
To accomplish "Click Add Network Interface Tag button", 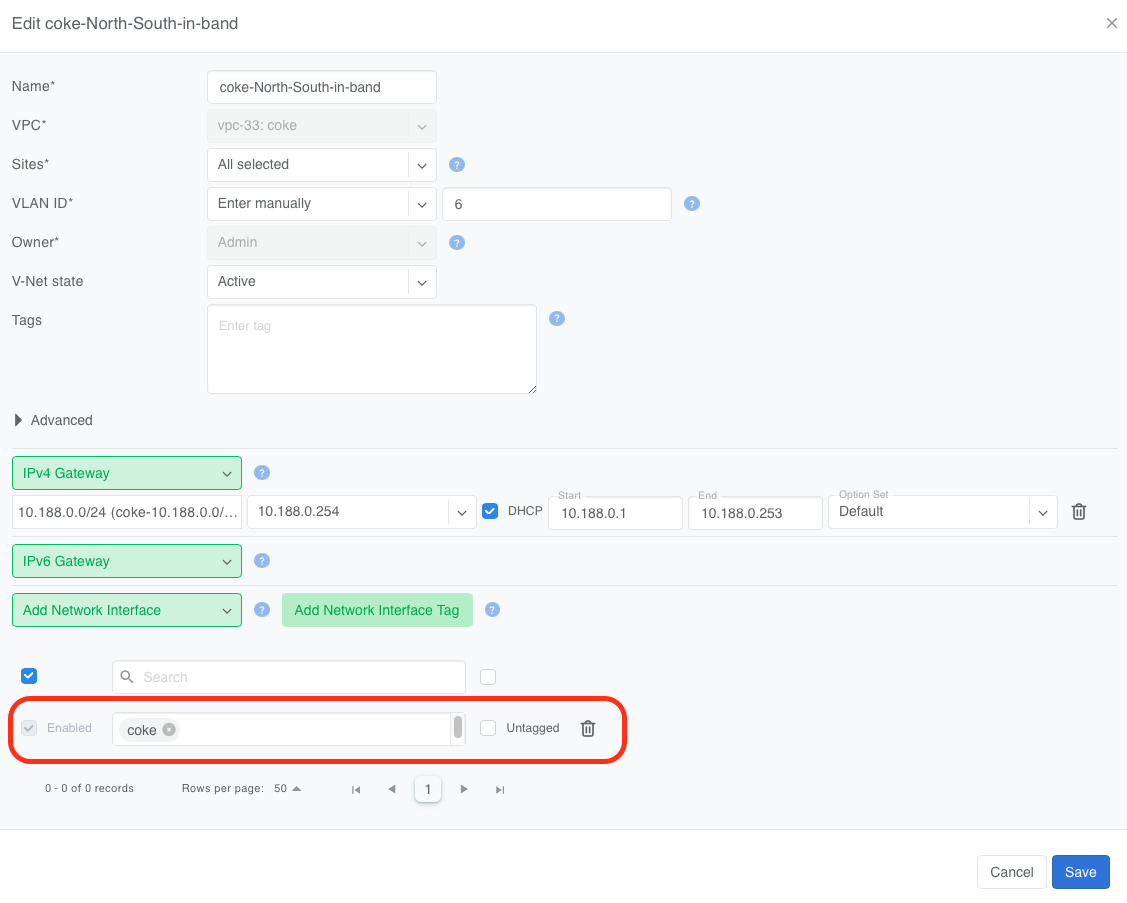I will coord(377,610).
